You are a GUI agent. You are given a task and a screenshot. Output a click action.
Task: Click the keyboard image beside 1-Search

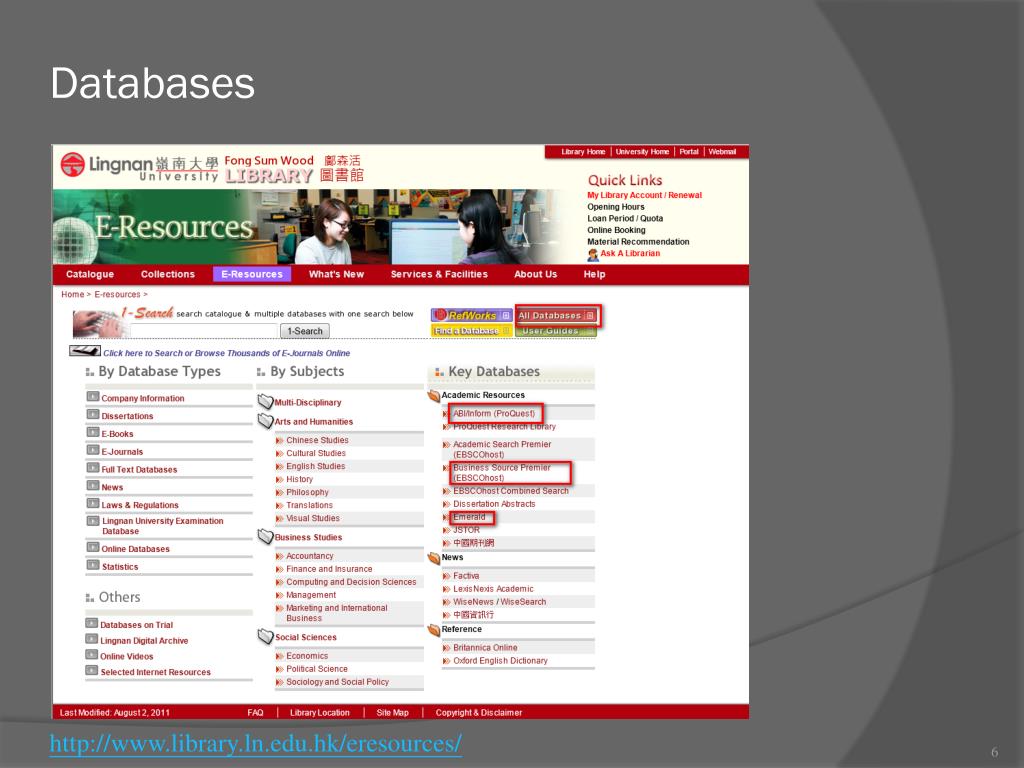click(99, 323)
